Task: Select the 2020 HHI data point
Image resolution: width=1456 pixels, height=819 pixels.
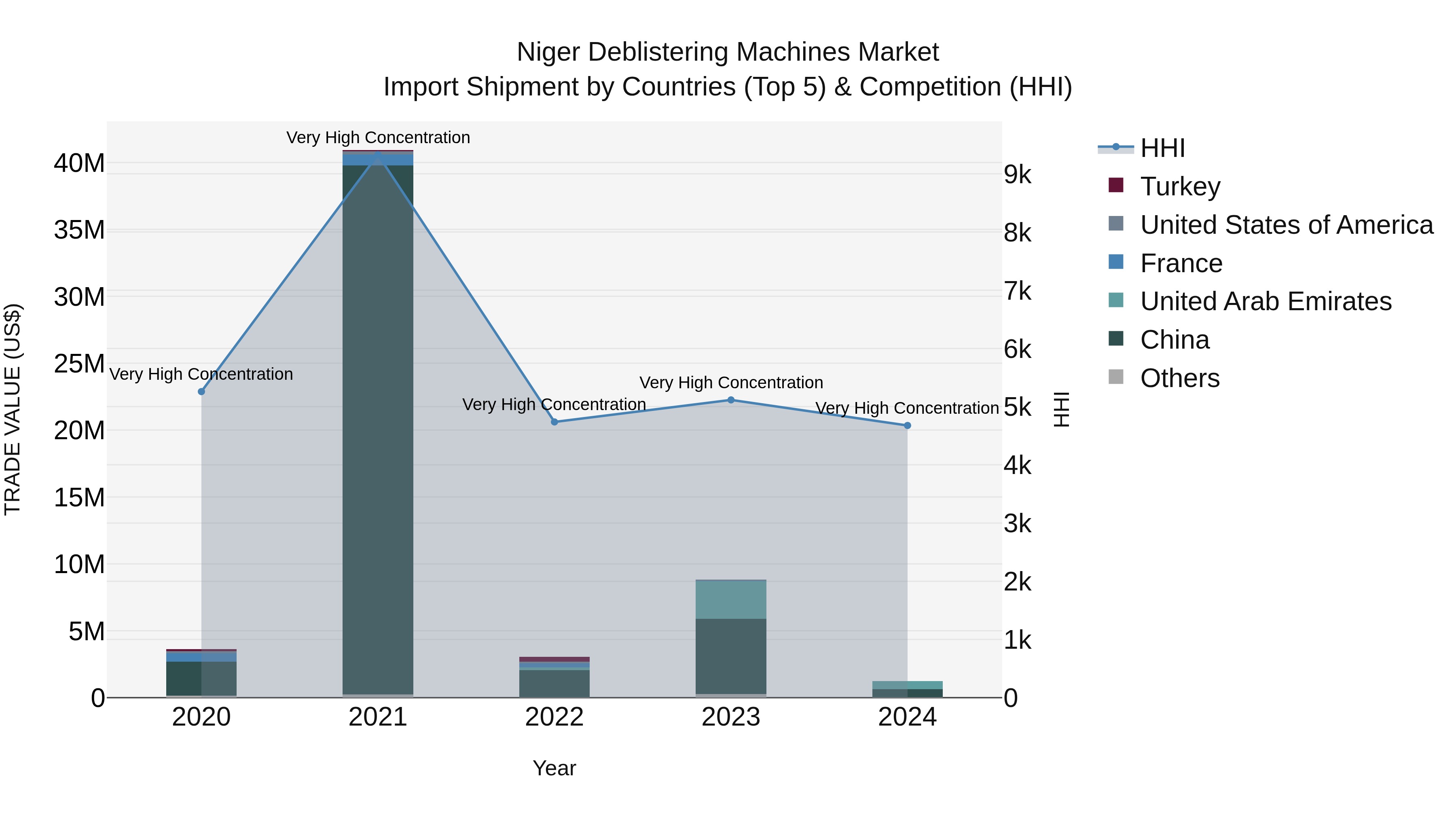Action: 201,391
